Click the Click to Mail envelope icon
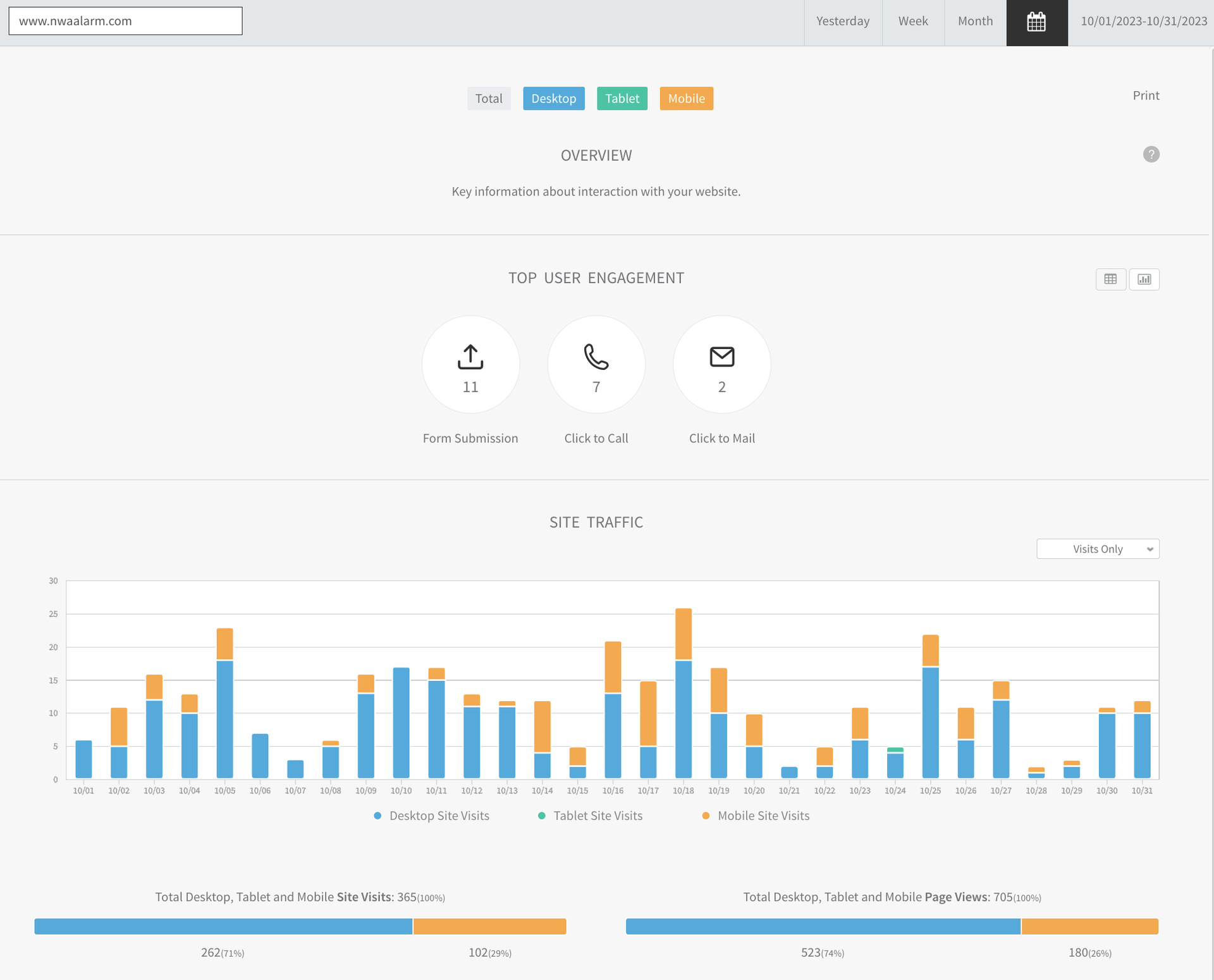The height and width of the screenshot is (980, 1214). coord(721,357)
